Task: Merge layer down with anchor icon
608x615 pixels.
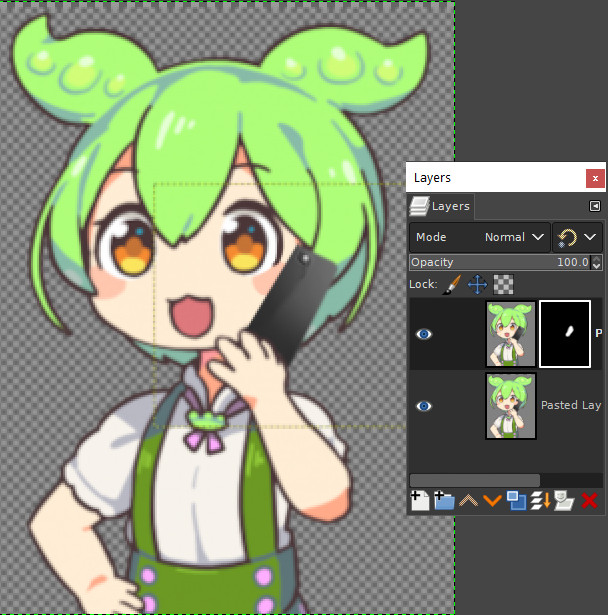Action: [541, 500]
